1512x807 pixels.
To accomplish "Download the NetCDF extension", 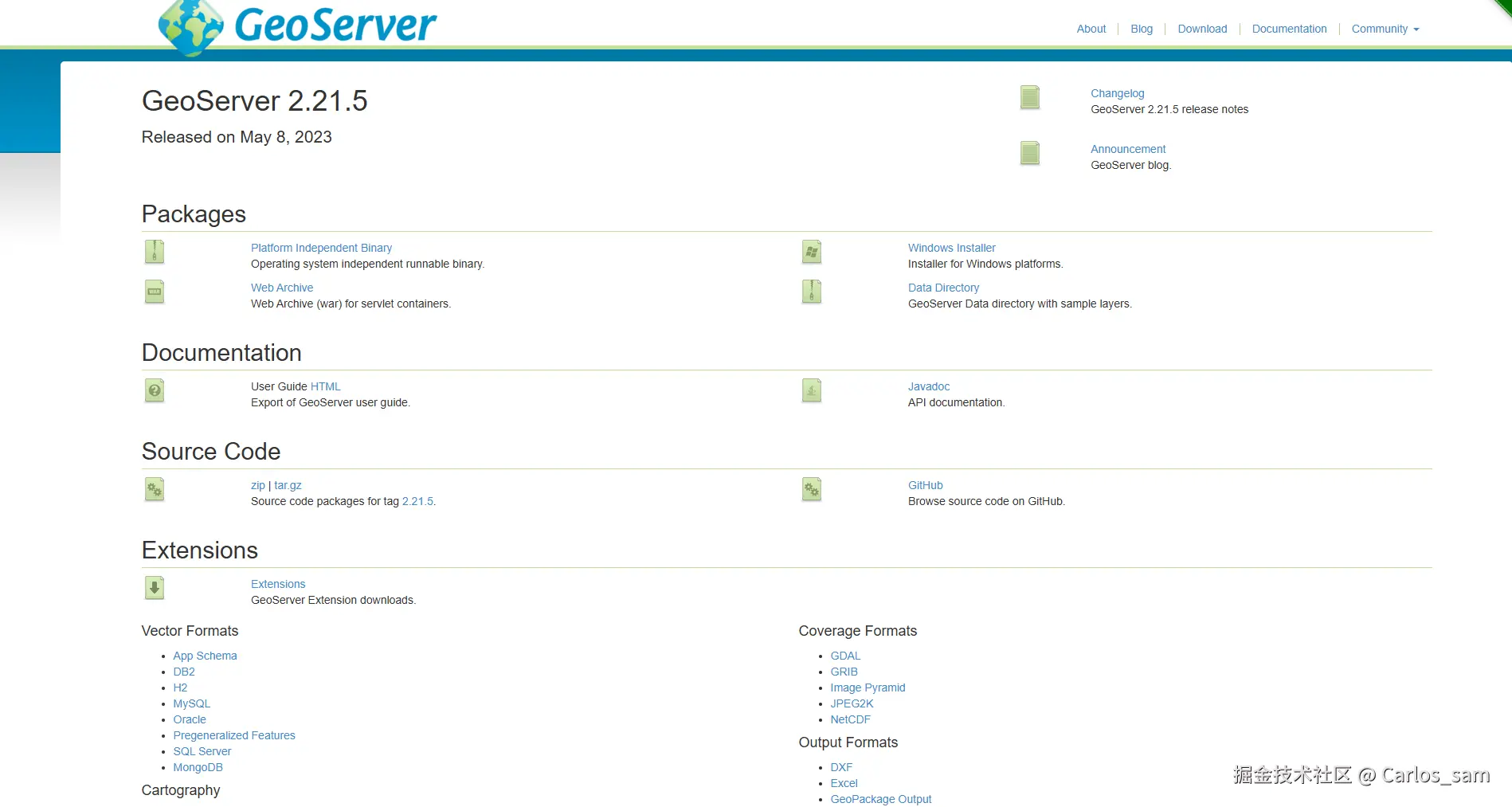I will [850, 719].
